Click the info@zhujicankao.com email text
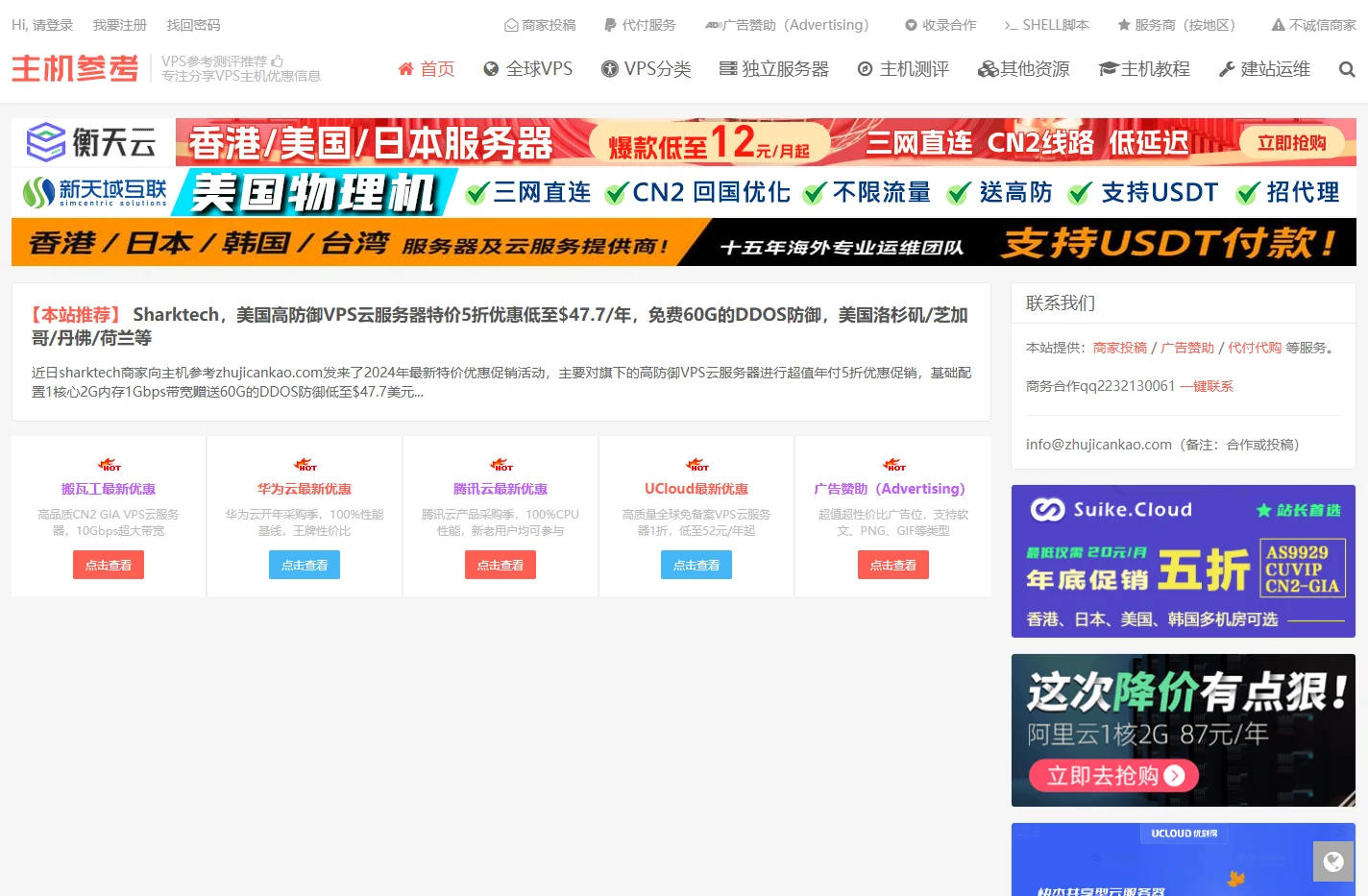 click(x=1099, y=445)
